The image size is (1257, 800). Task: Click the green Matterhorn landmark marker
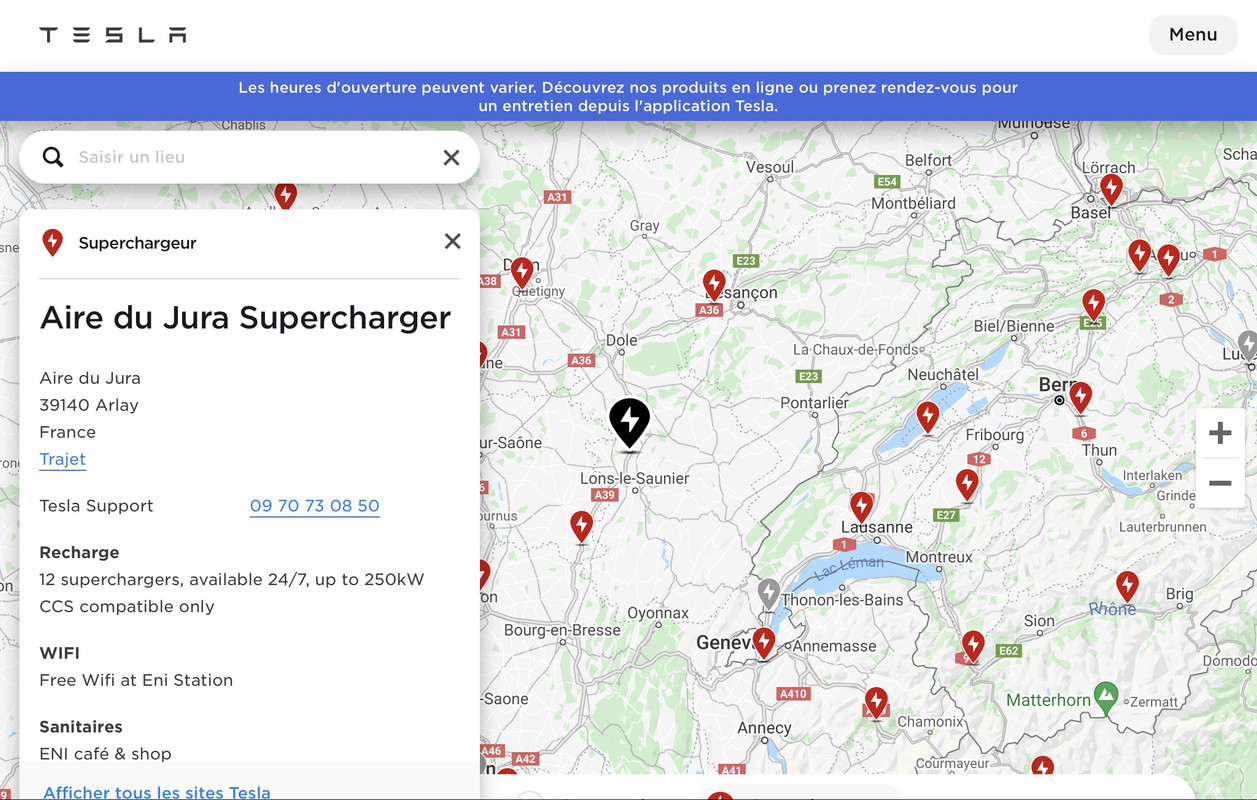point(1106,696)
